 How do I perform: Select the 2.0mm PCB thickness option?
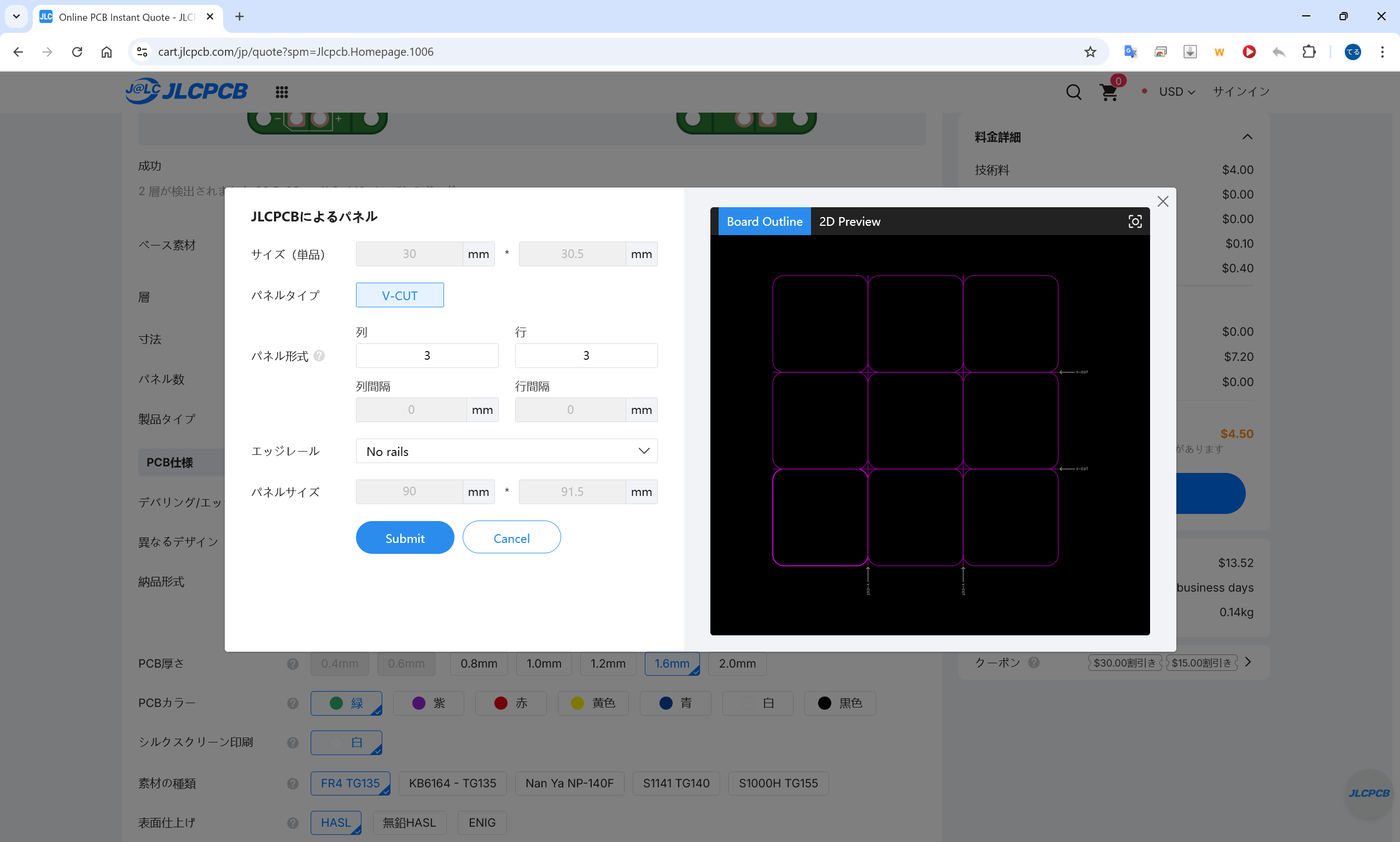pyautogui.click(x=737, y=663)
